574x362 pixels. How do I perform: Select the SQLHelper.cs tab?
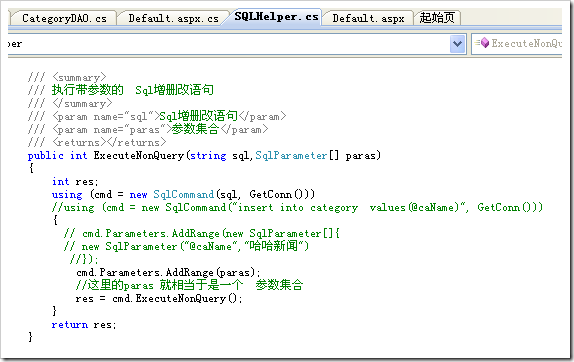click(276, 17)
